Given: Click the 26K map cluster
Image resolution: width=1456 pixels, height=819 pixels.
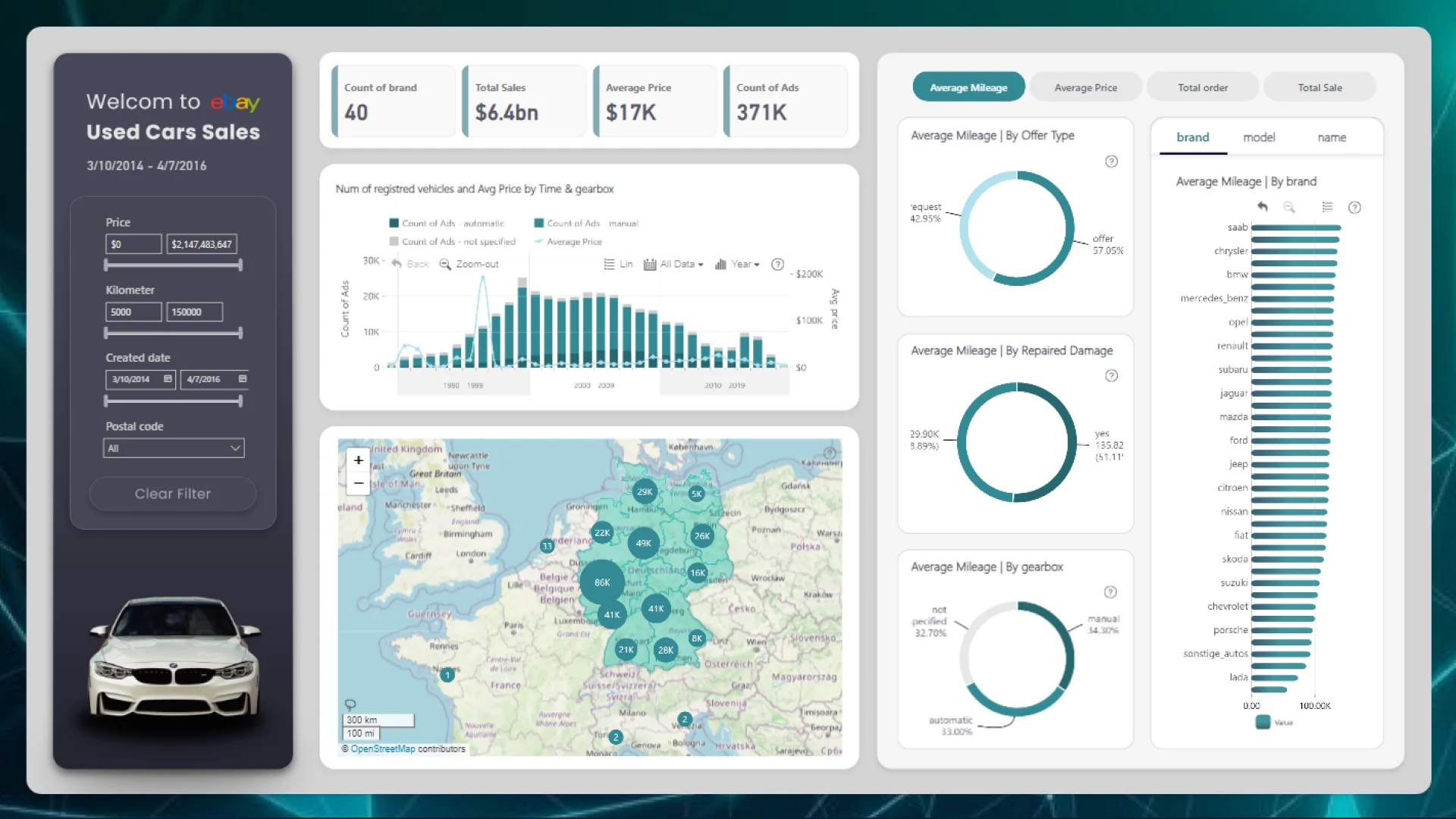Looking at the screenshot, I should click(x=702, y=535).
